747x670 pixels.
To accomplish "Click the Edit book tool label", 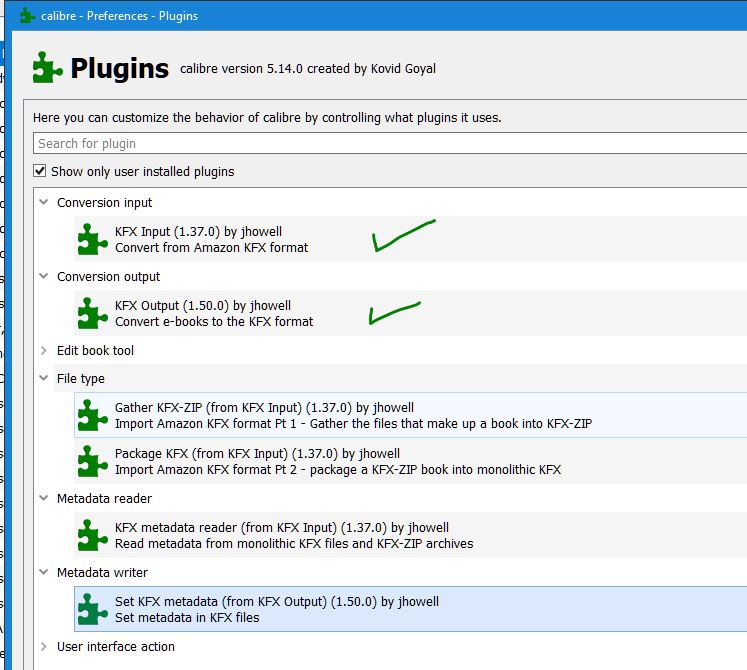I will tap(95, 351).
